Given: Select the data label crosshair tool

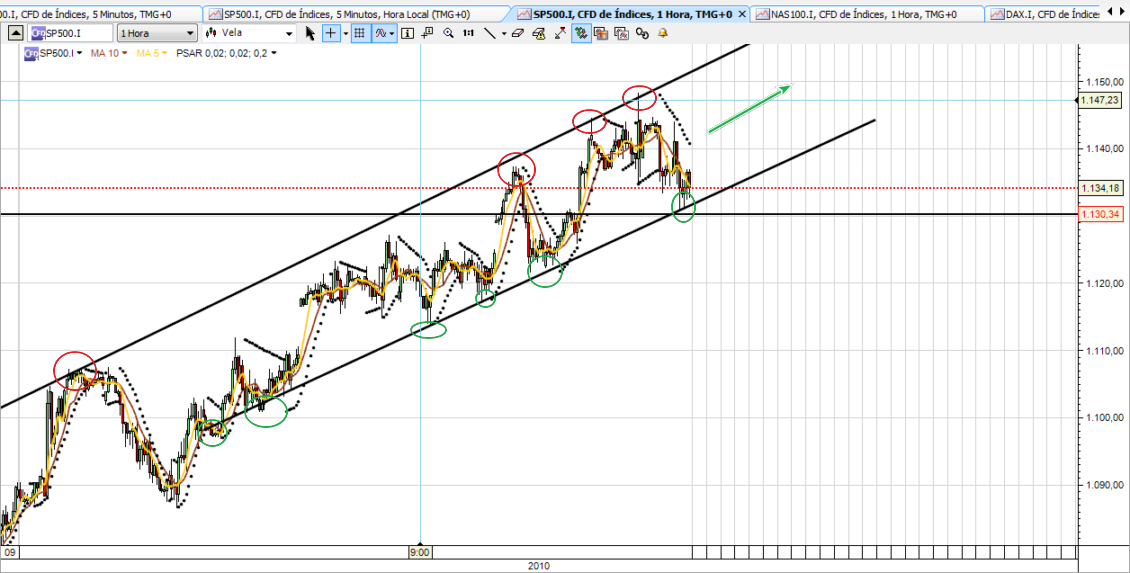Looking at the screenshot, I should [429, 32].
